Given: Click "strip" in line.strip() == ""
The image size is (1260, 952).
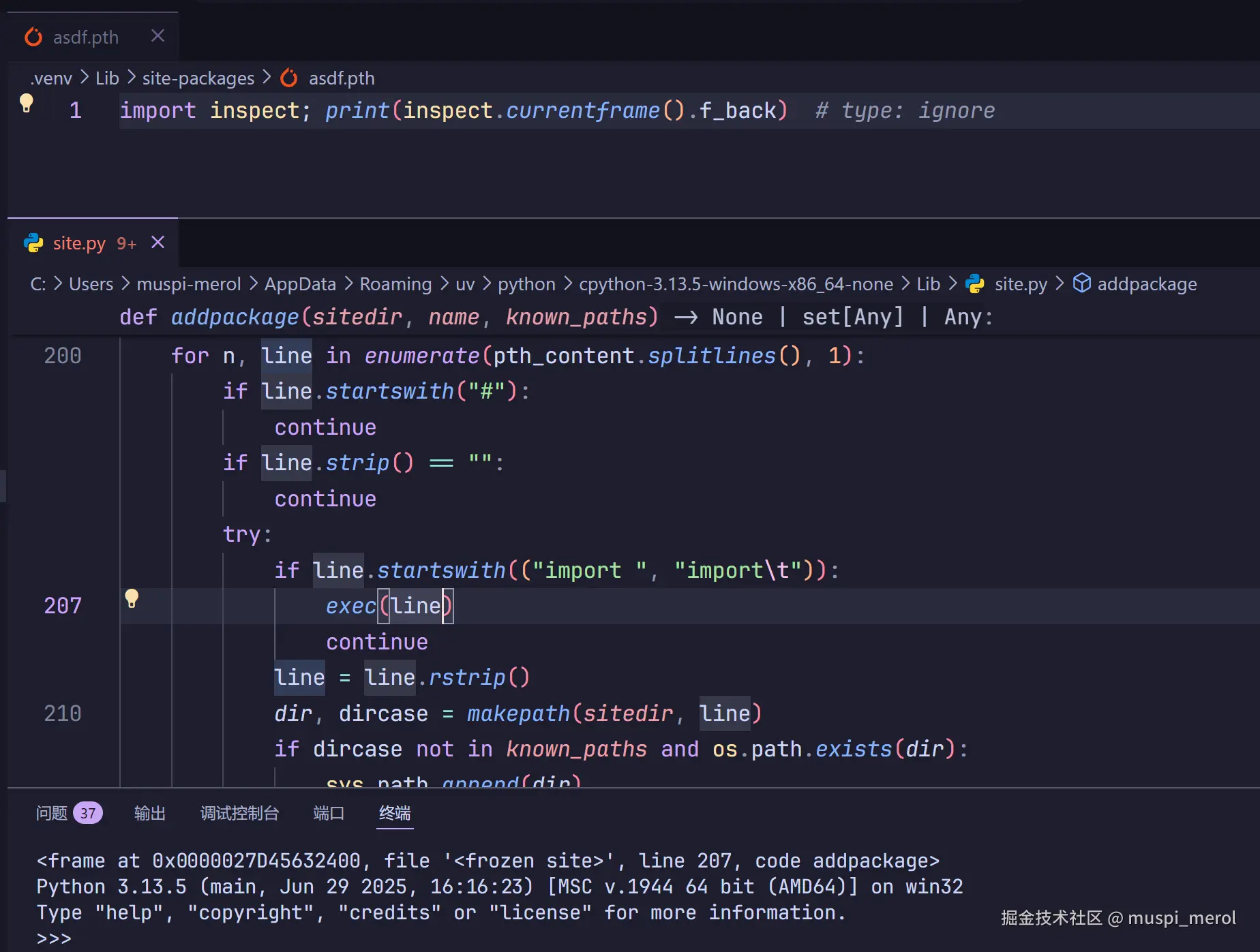Looking at the screenshot, I should pyautogui.click(x=357, y=463).
